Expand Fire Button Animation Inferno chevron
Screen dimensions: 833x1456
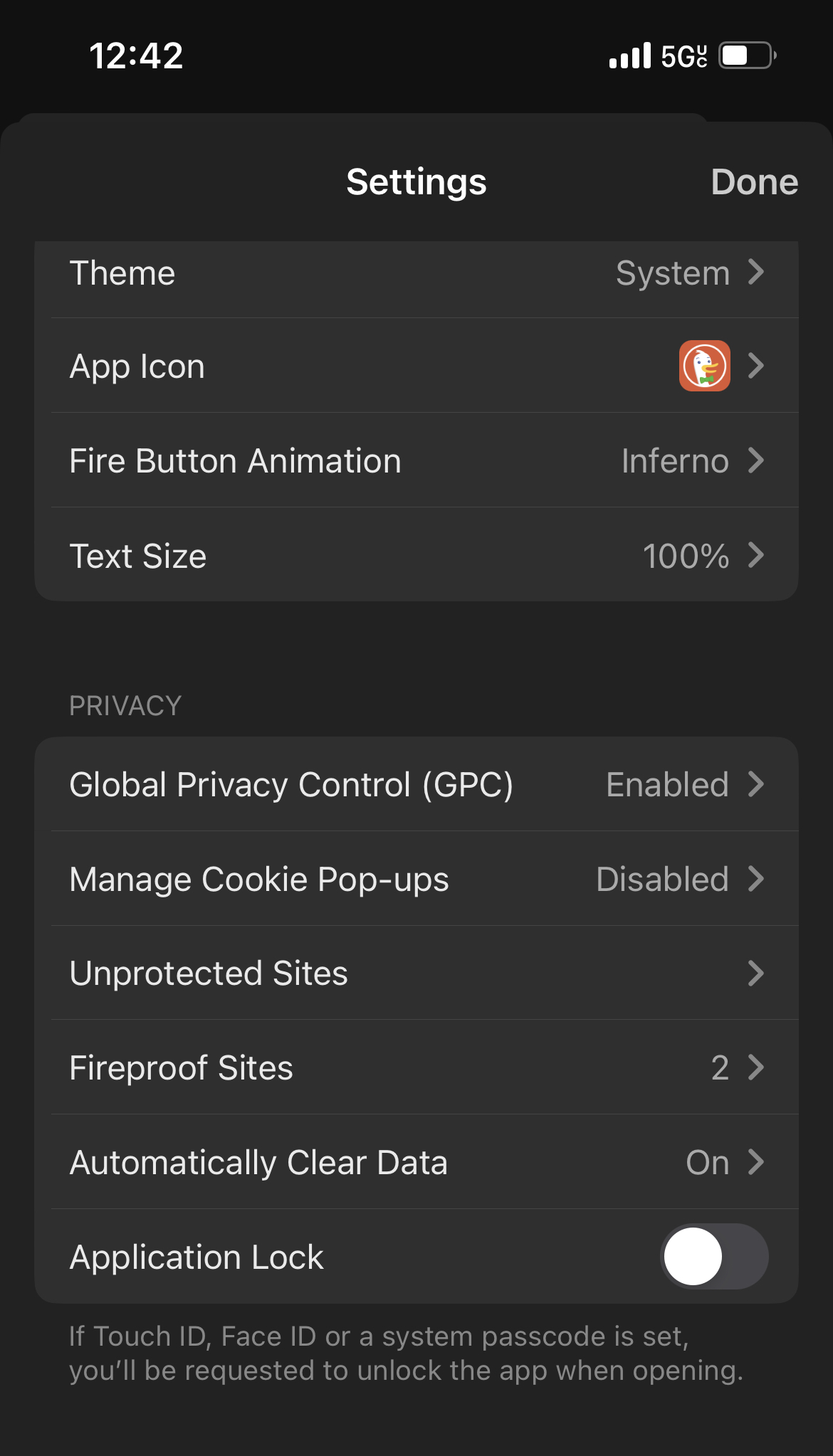click(x=756, y=460)
